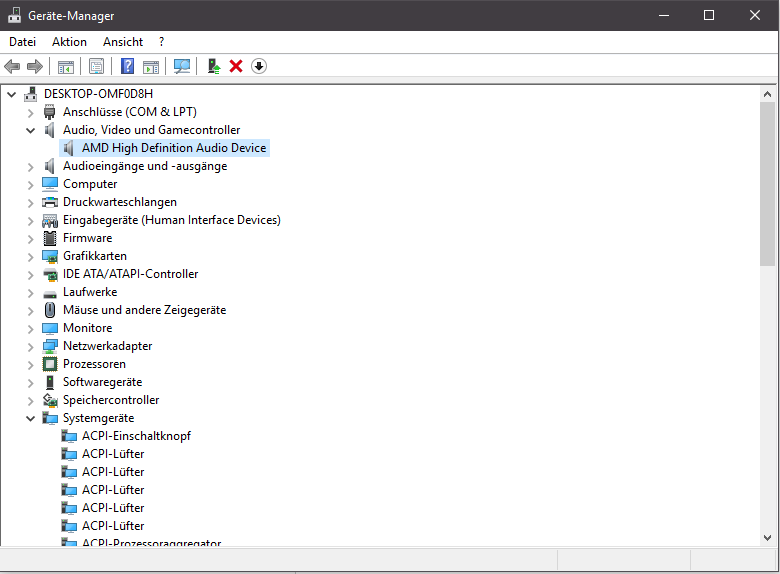Viewport: 780px width, 574px height.
Task: Open the Datei menu
Action: click(x=22, y=42)
